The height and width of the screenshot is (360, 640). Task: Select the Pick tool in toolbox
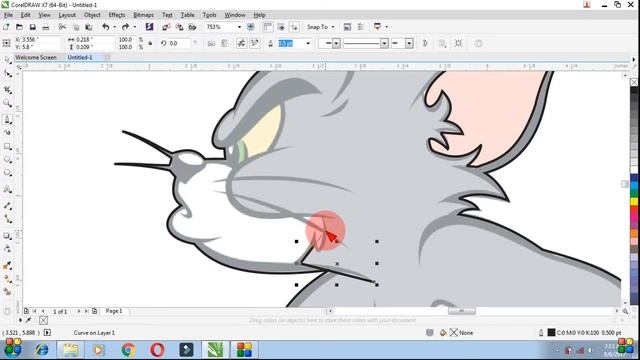pyautogui.click(x=7, y=60)
